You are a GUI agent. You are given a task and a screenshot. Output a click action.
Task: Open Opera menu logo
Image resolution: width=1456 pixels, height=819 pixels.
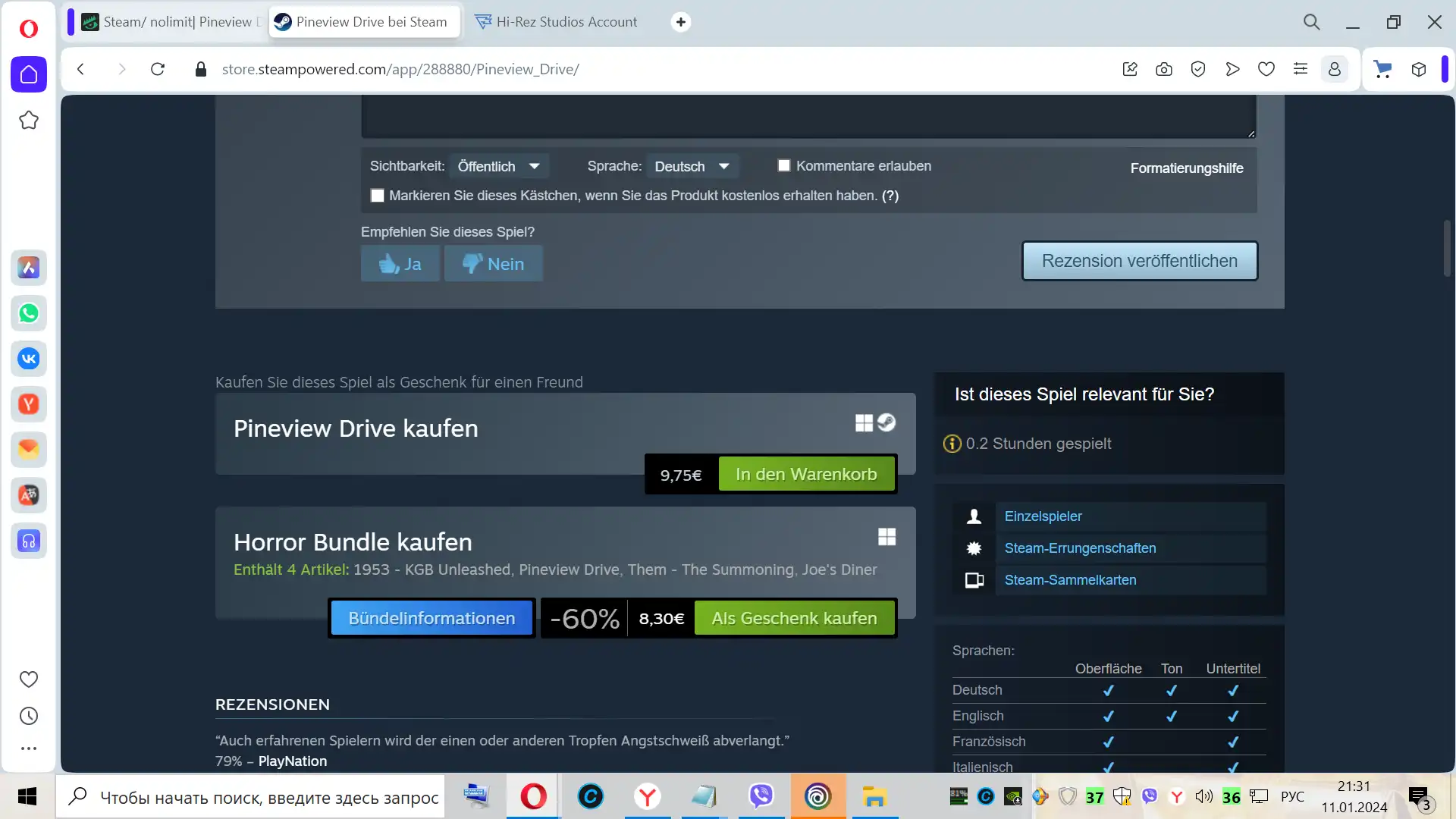(28, 29)
